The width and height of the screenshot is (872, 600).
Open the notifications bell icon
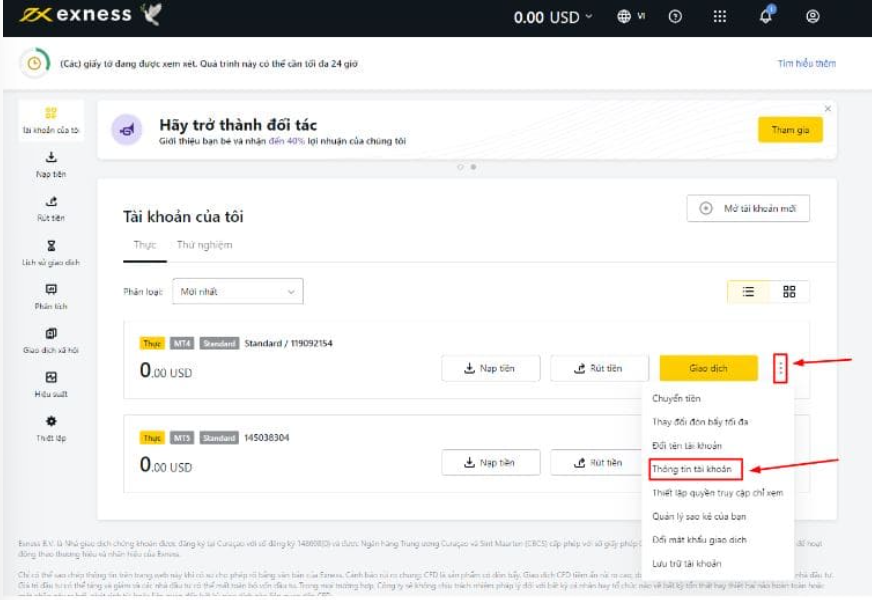point(766,16)
